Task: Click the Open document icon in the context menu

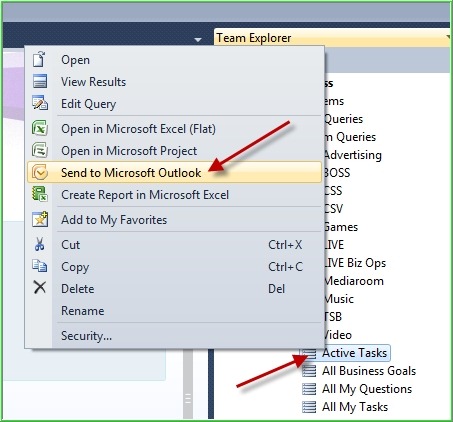Action: (39, 59)
